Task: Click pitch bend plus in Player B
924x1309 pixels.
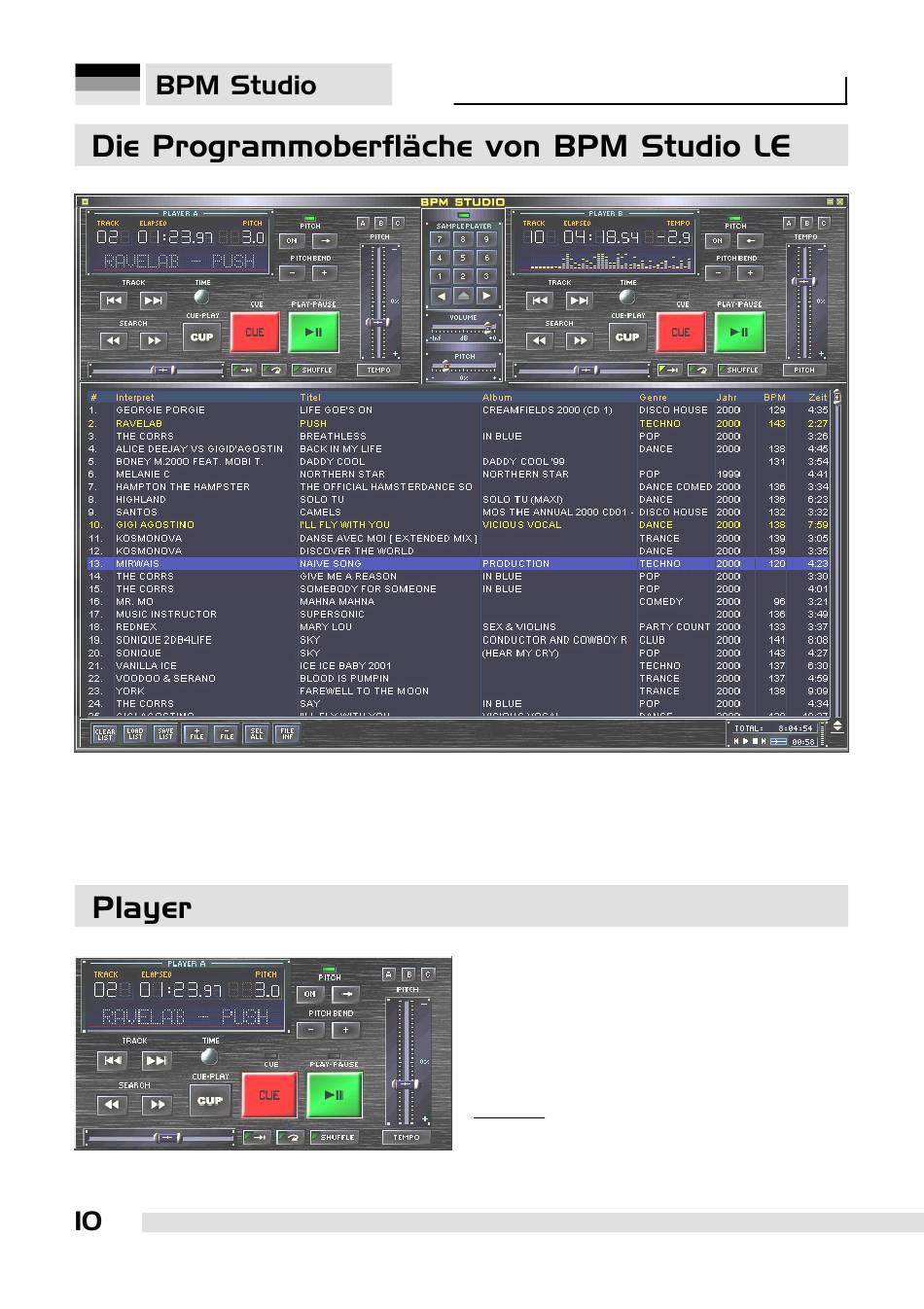Action: pyautogui.click(x=751, y=273)
